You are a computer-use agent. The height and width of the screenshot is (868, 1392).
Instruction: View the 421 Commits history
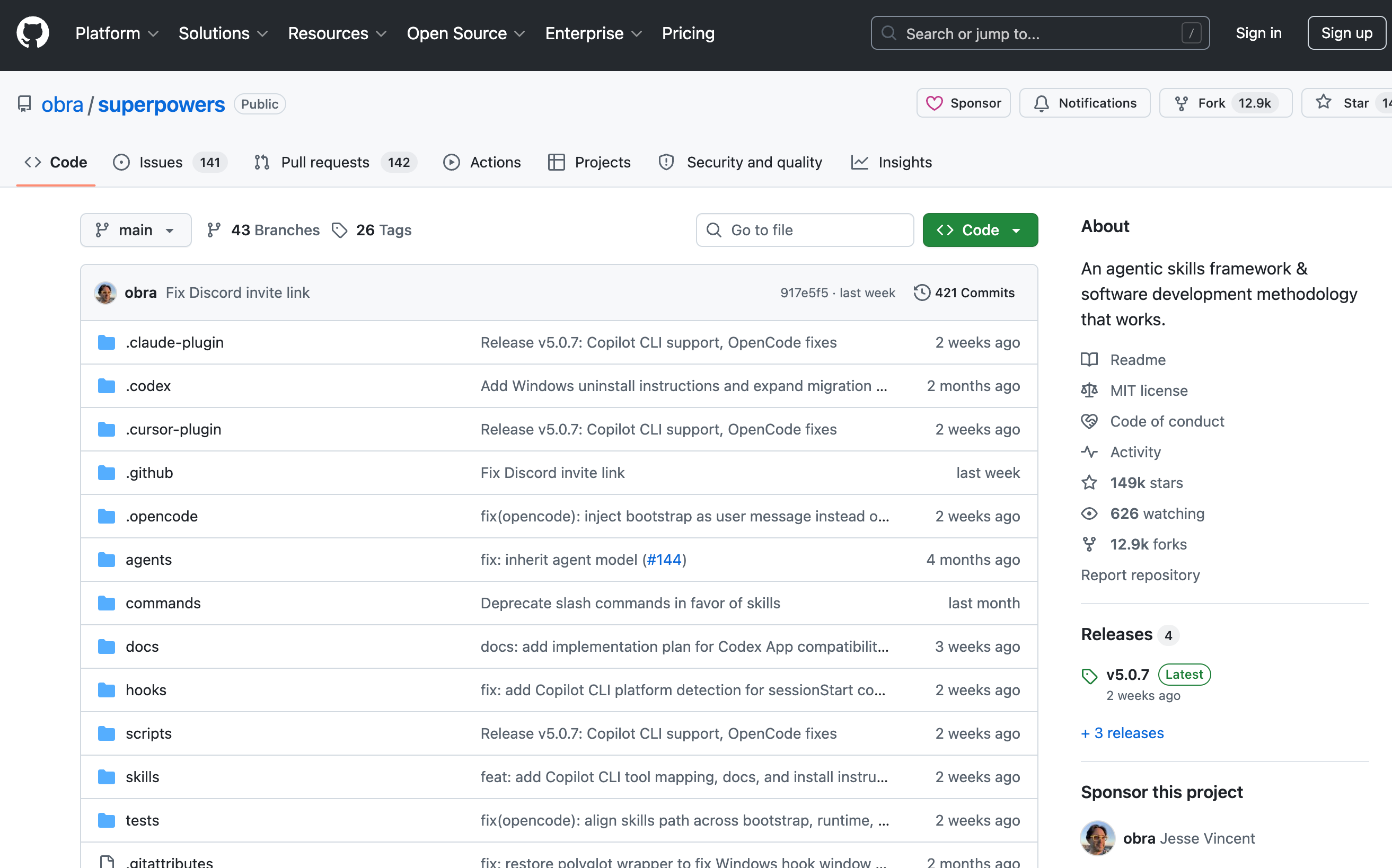pyautogui.click(x=965, y=293)
